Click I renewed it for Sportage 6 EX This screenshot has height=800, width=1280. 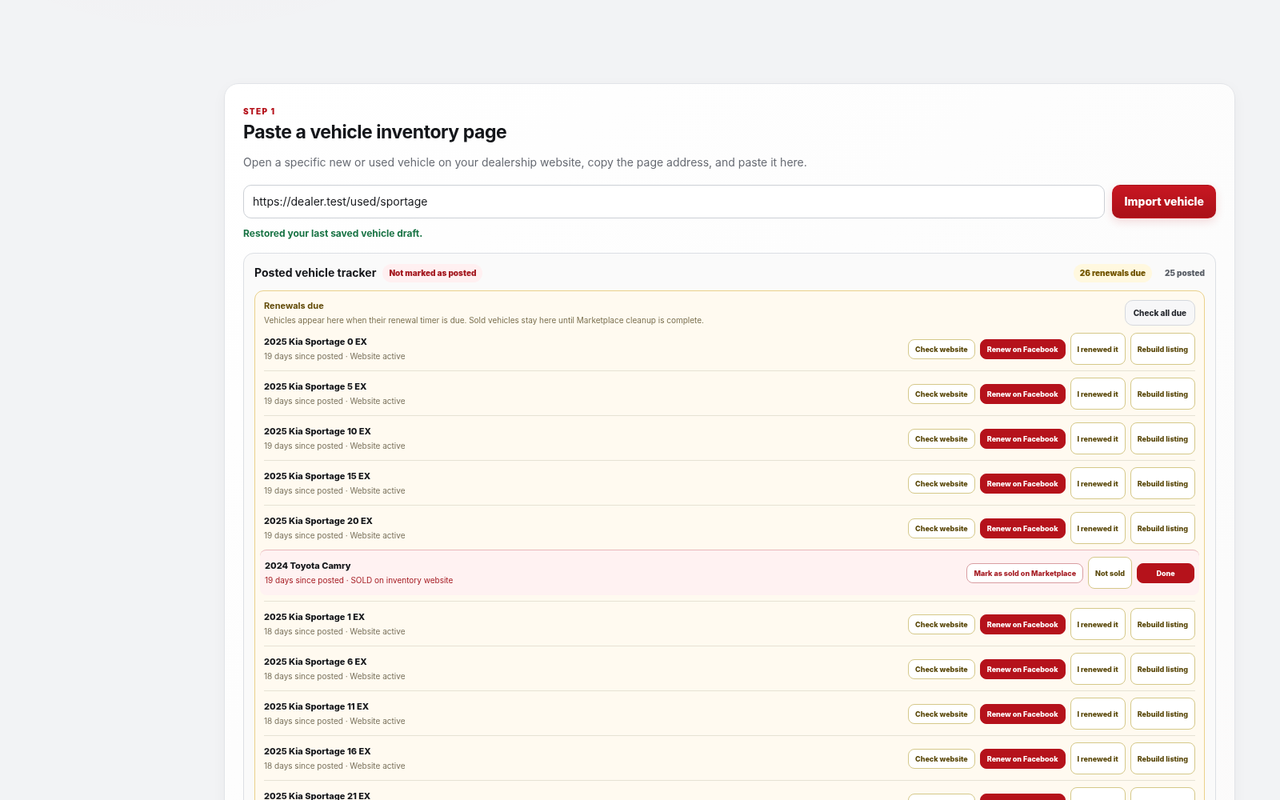[x=1097, y=670]
